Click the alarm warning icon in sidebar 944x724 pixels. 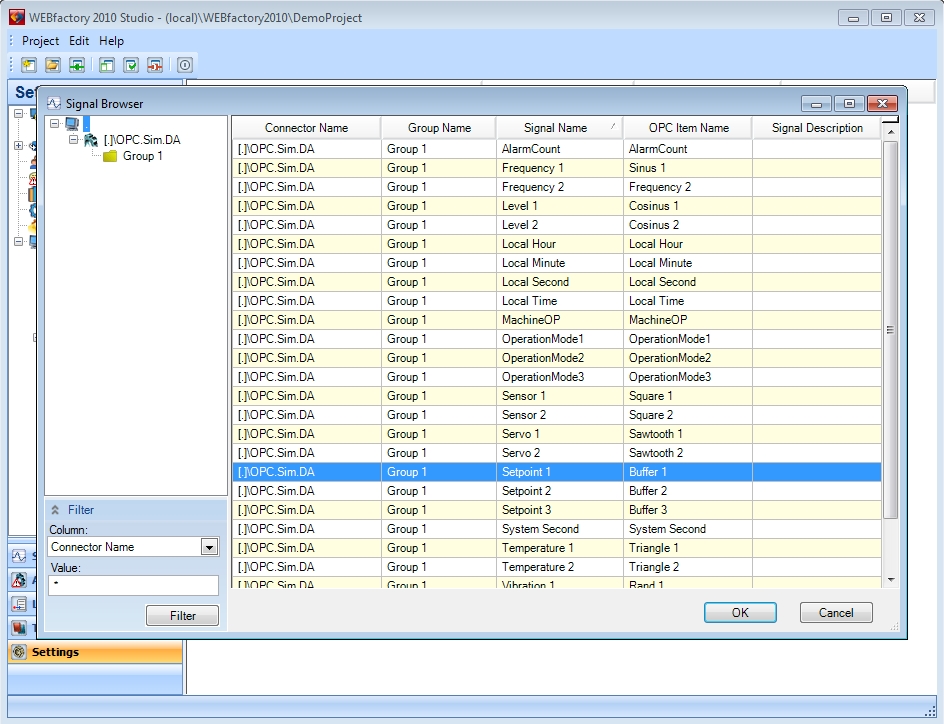18,580
